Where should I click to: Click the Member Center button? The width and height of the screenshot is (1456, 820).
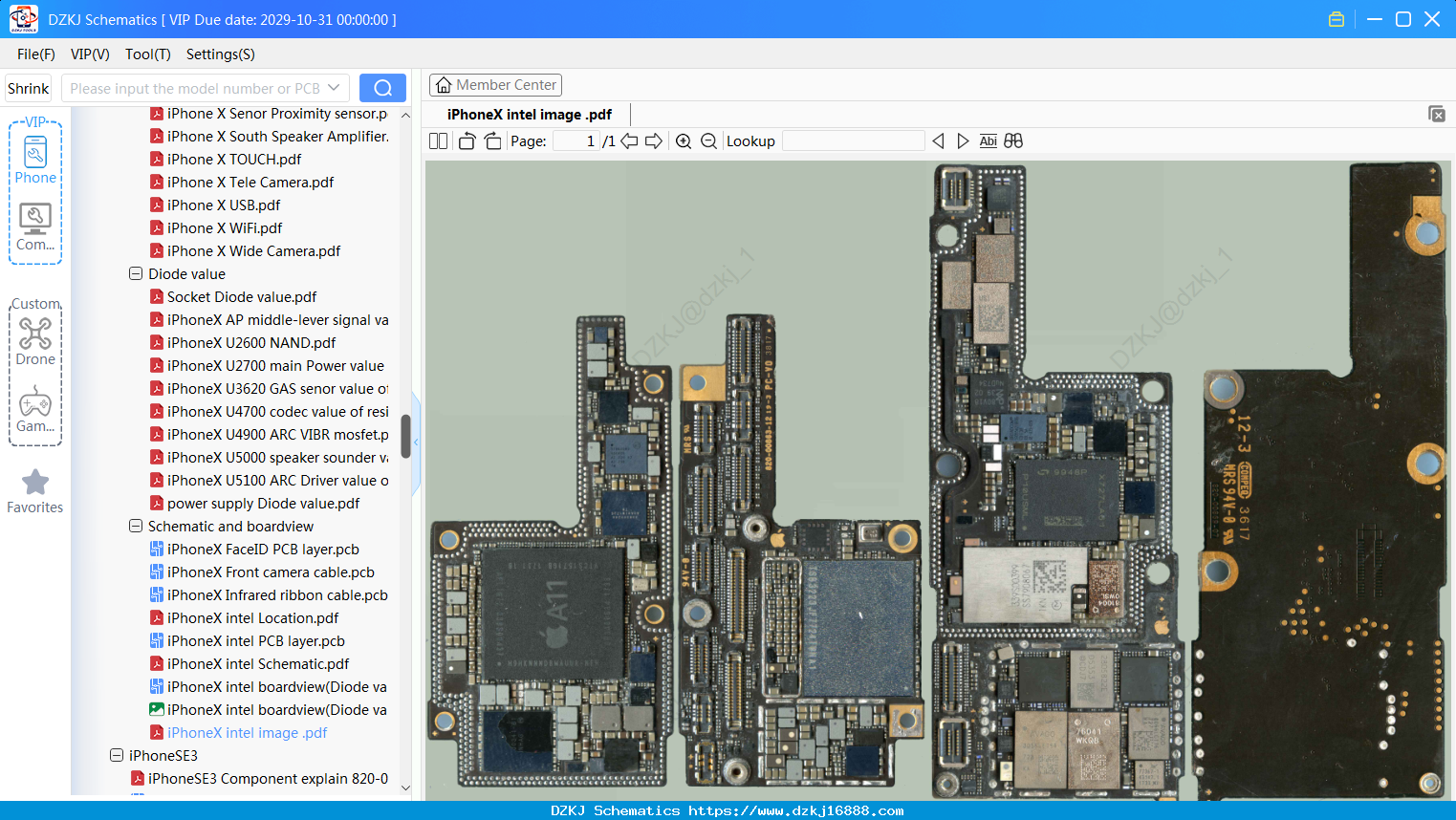pyautogui.click(x=495, y=85)
